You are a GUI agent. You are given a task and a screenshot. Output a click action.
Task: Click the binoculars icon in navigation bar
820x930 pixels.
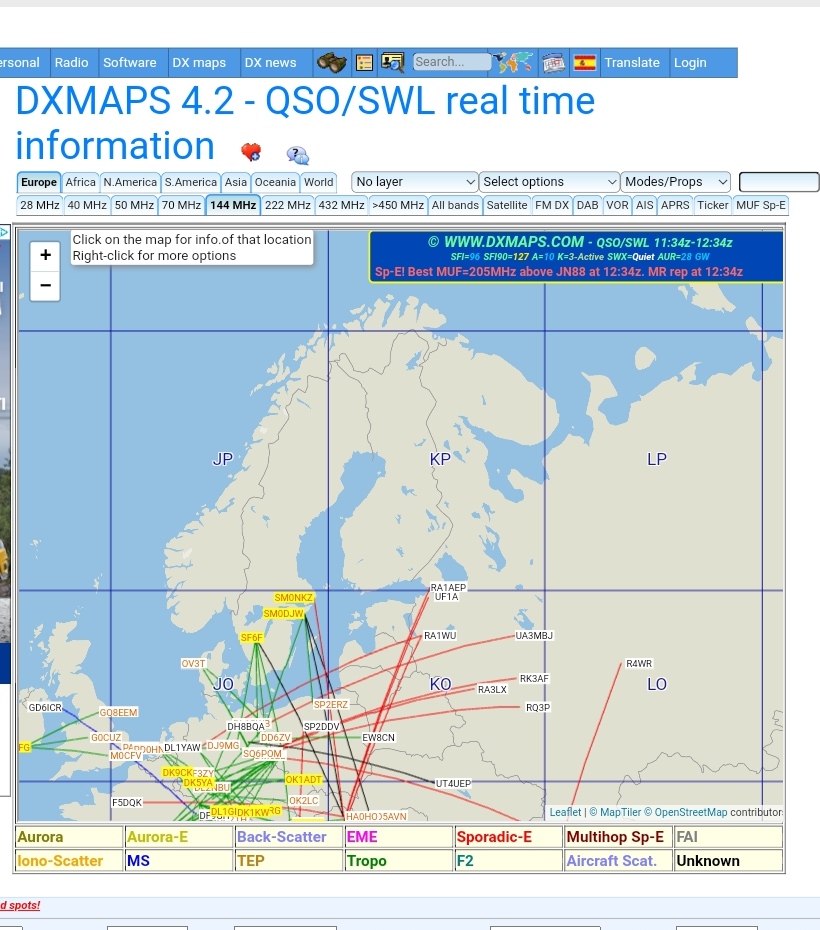click(331, 62)
